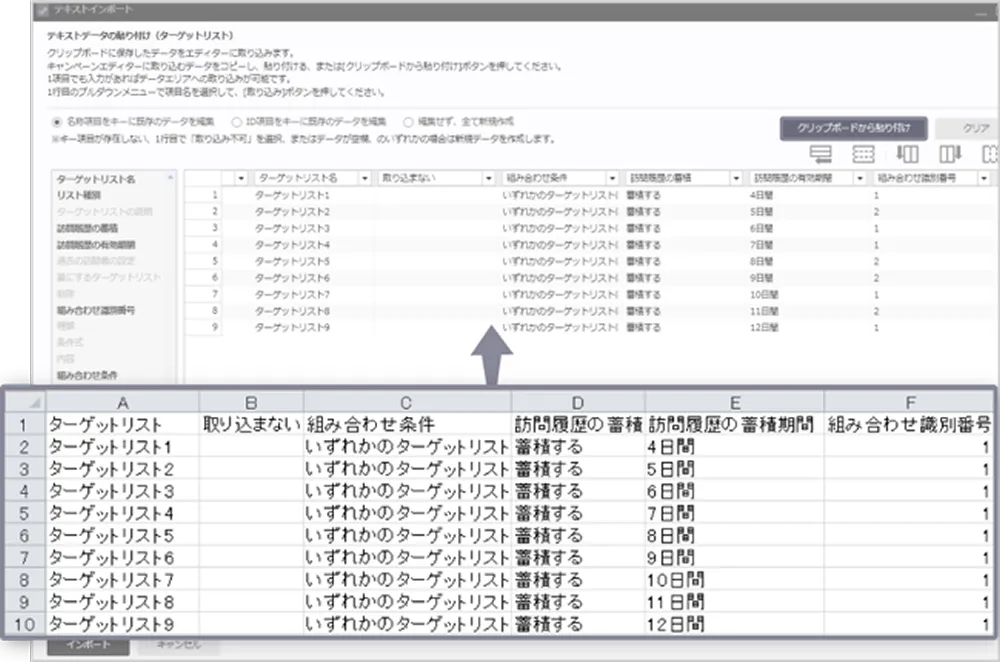
Task: Open the 組み合わせ識別番号 column dropdown
Action: [985, 177]
